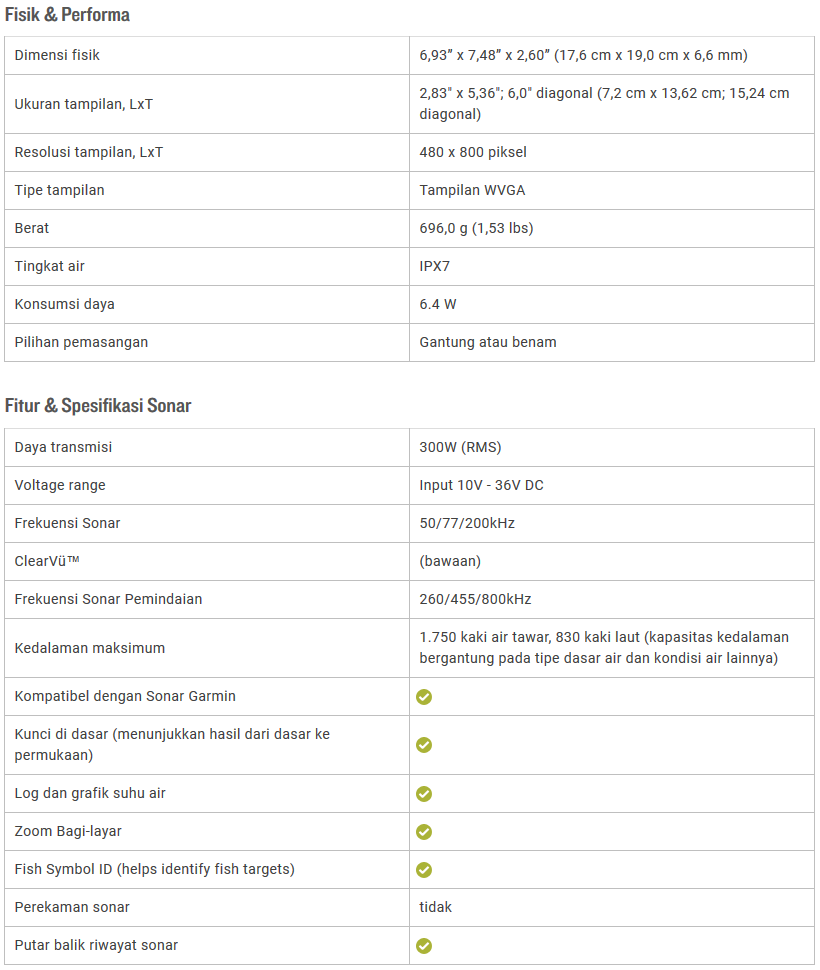This screenshot has height=970, width=820.
Task: Click the 480 x 800 piksel value
Action: point(473,152)
